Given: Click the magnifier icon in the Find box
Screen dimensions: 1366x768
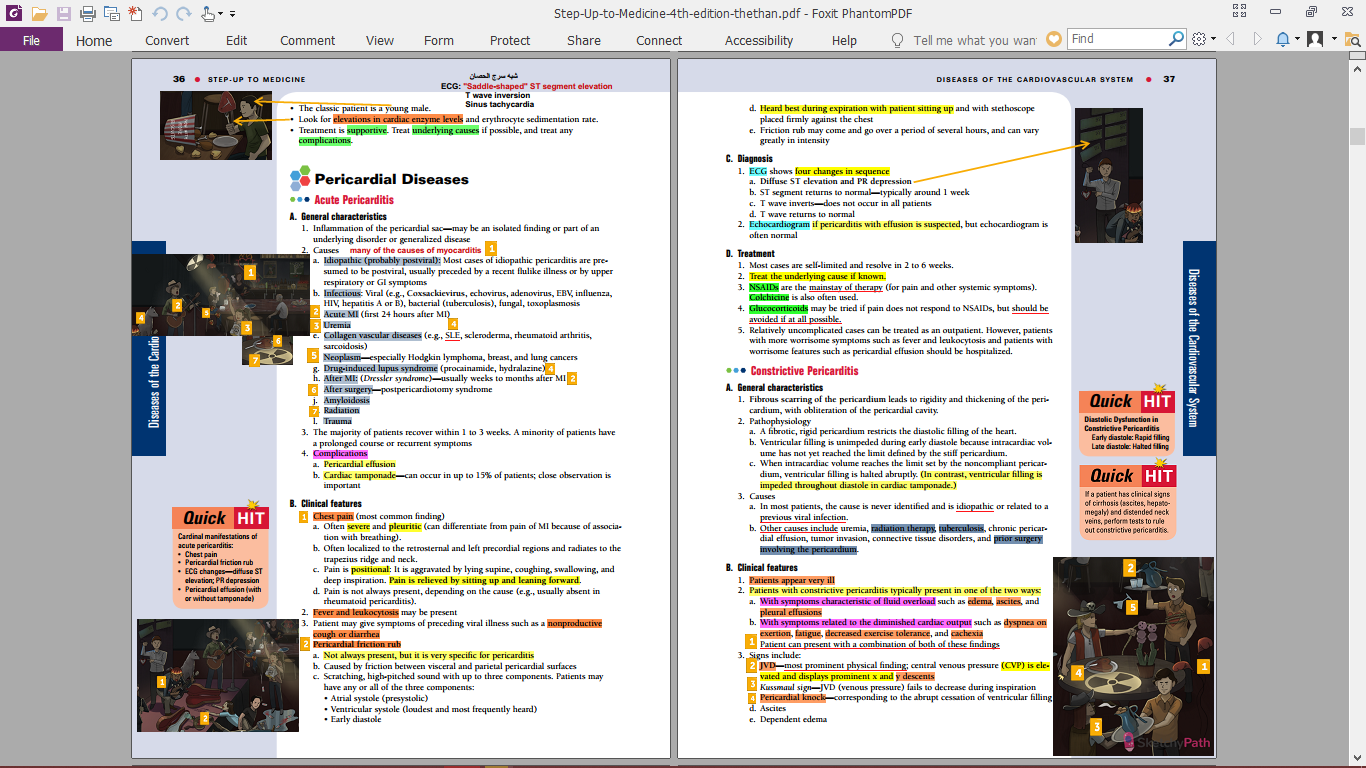Looking at the screenshot, I should pos(1177,39).
